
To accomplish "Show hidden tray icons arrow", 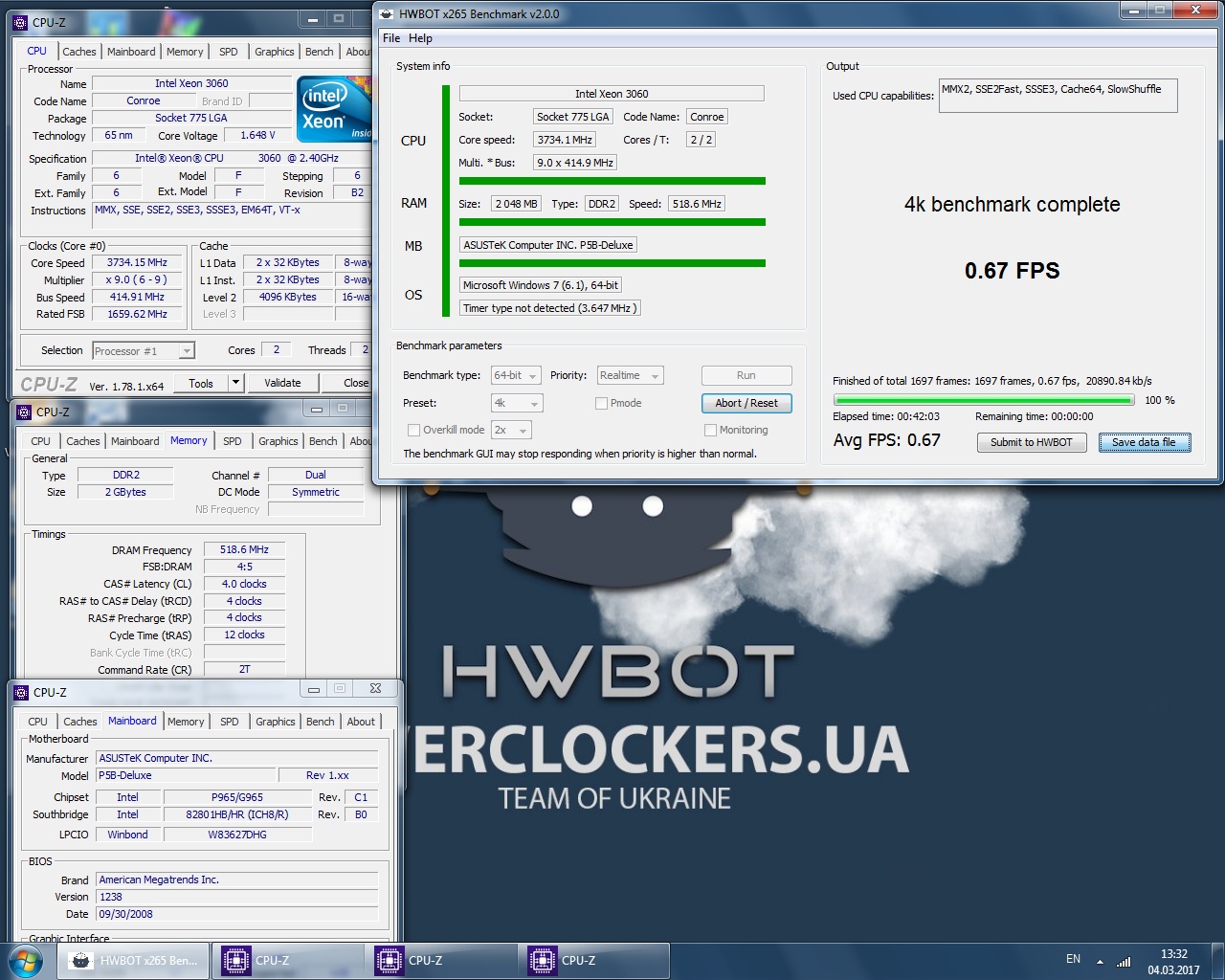I will pos(1100,961).
